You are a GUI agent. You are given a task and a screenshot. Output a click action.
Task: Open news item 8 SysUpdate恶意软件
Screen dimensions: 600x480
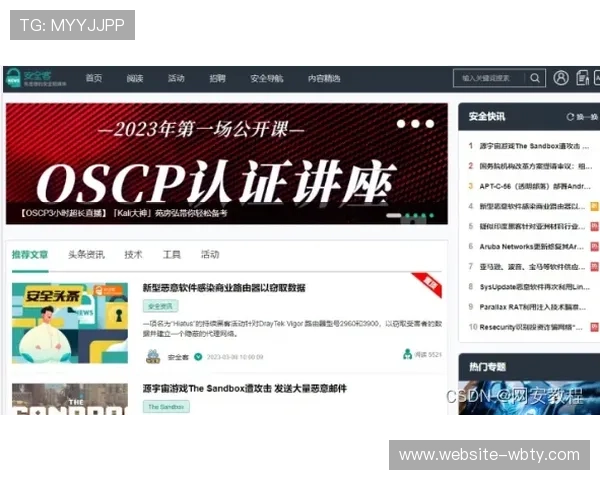534,287
